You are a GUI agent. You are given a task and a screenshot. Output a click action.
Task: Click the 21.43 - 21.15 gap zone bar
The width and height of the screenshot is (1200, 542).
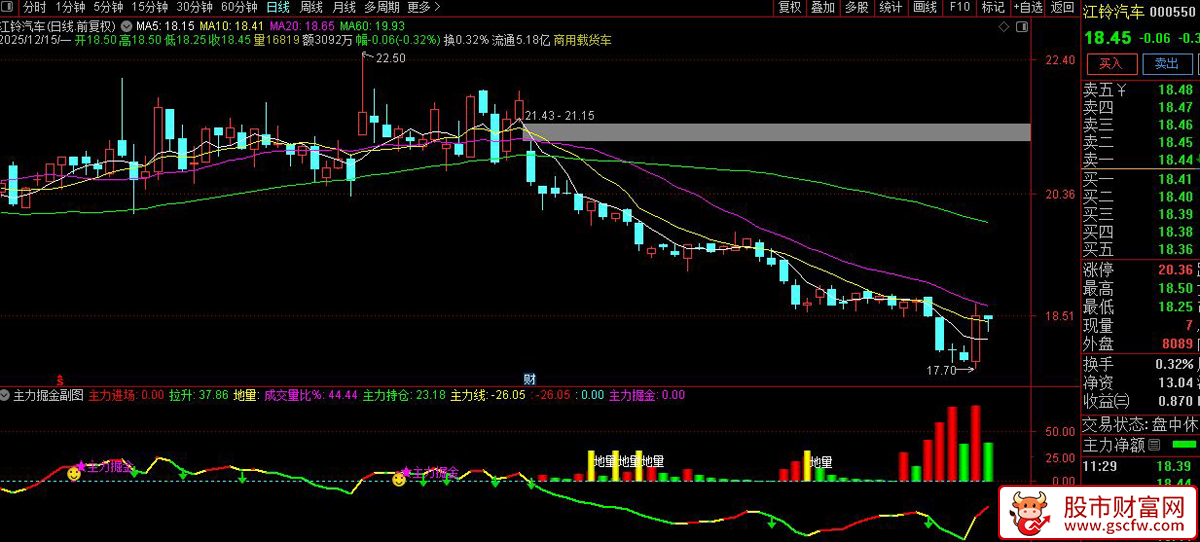tap(776, 132)
